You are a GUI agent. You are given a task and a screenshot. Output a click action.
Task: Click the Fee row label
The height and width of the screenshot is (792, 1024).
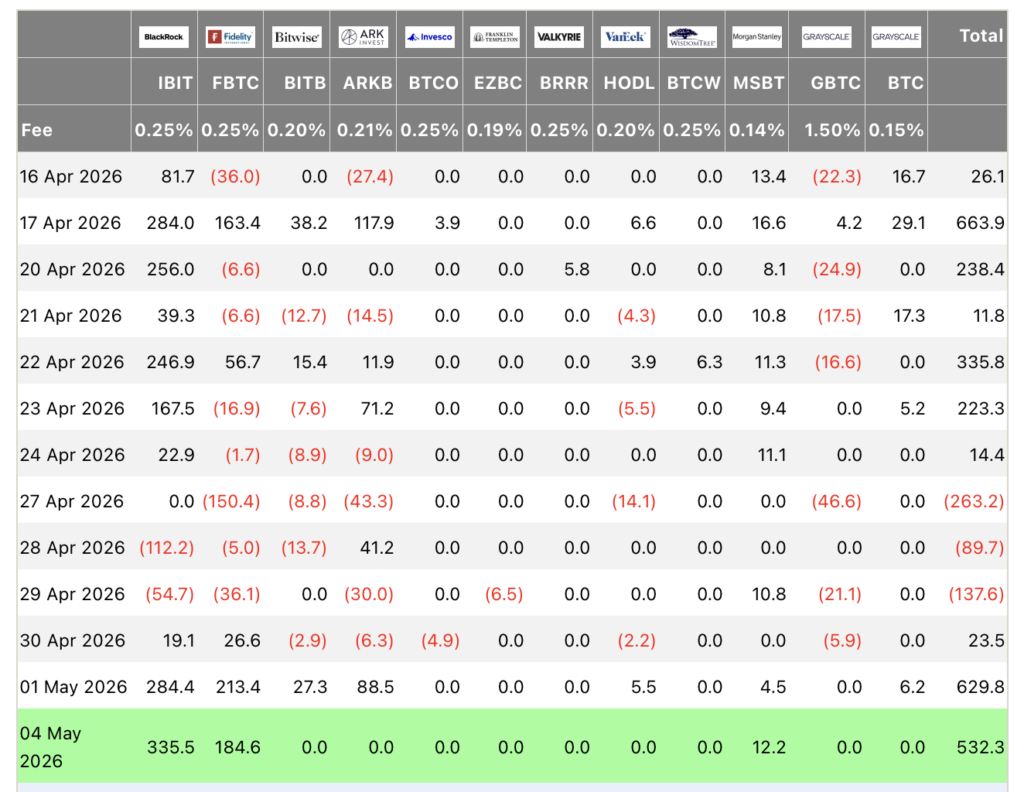(x=37, y=130)
